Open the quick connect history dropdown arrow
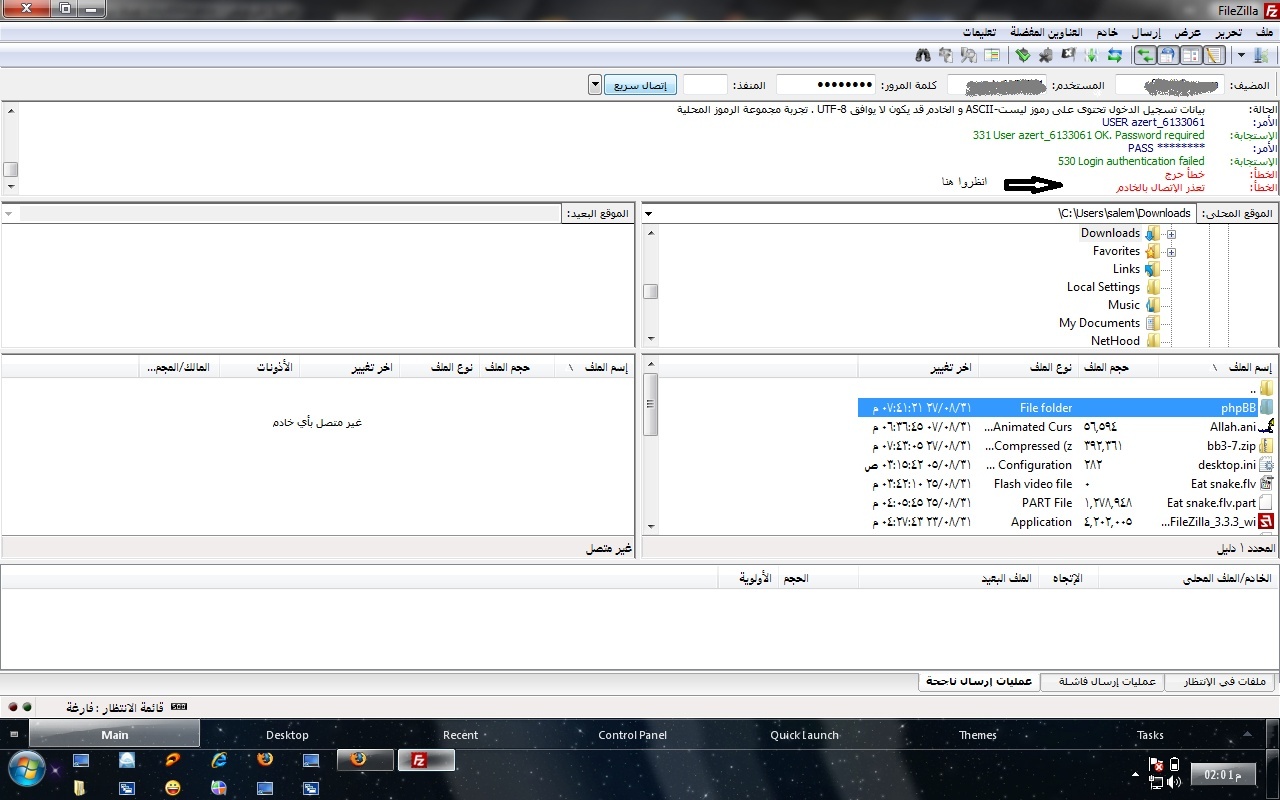This screenshot has width=1280, height=800. coord(595,85)
